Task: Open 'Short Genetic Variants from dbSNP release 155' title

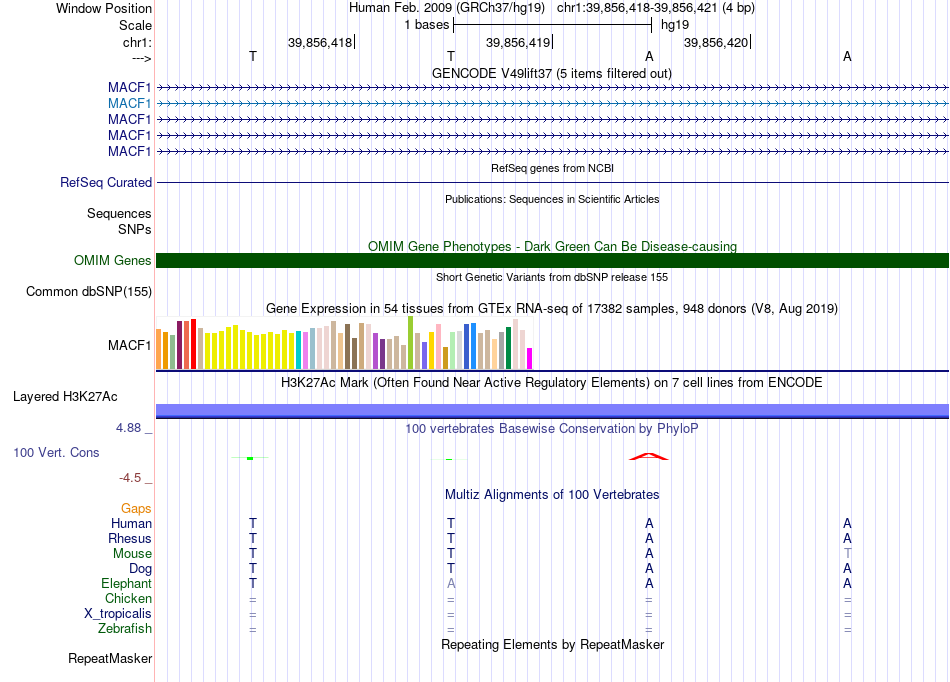Action: 552,277
